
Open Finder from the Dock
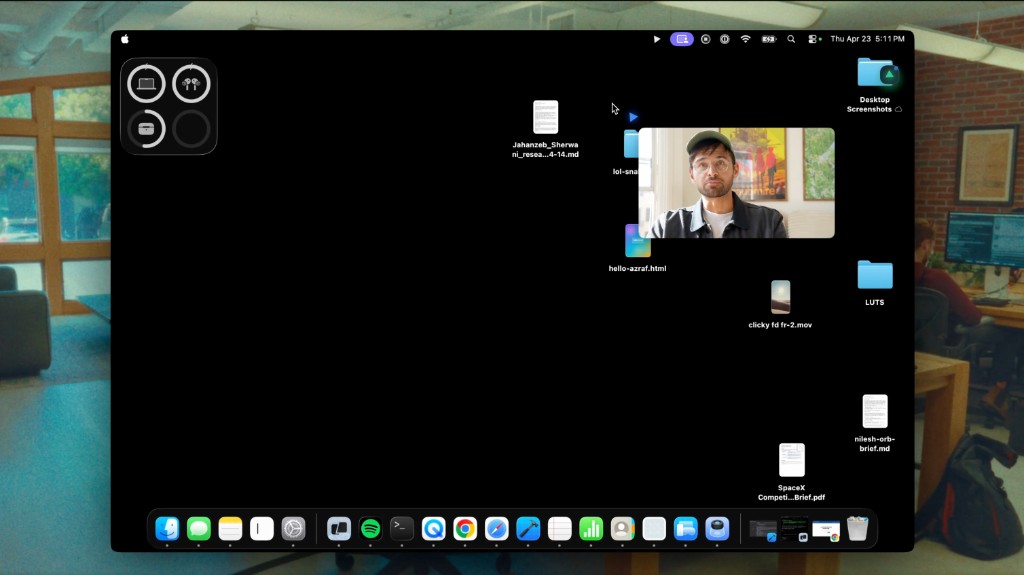[167, 529]
